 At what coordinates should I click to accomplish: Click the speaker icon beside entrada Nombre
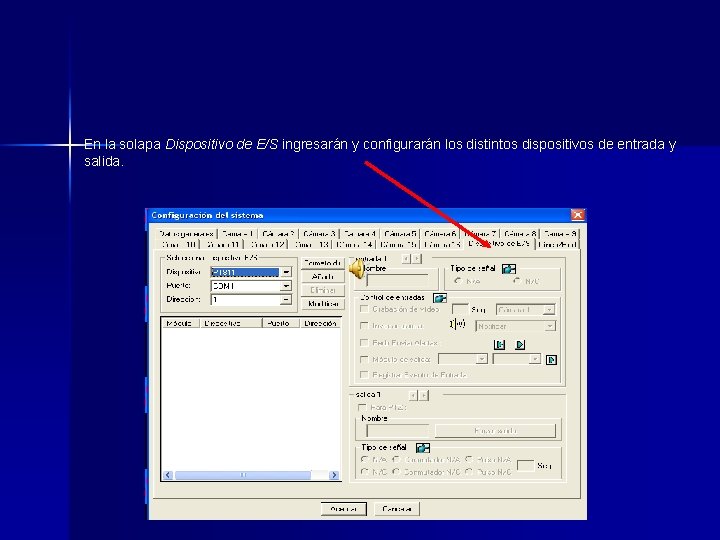click(x=357, y=268)
